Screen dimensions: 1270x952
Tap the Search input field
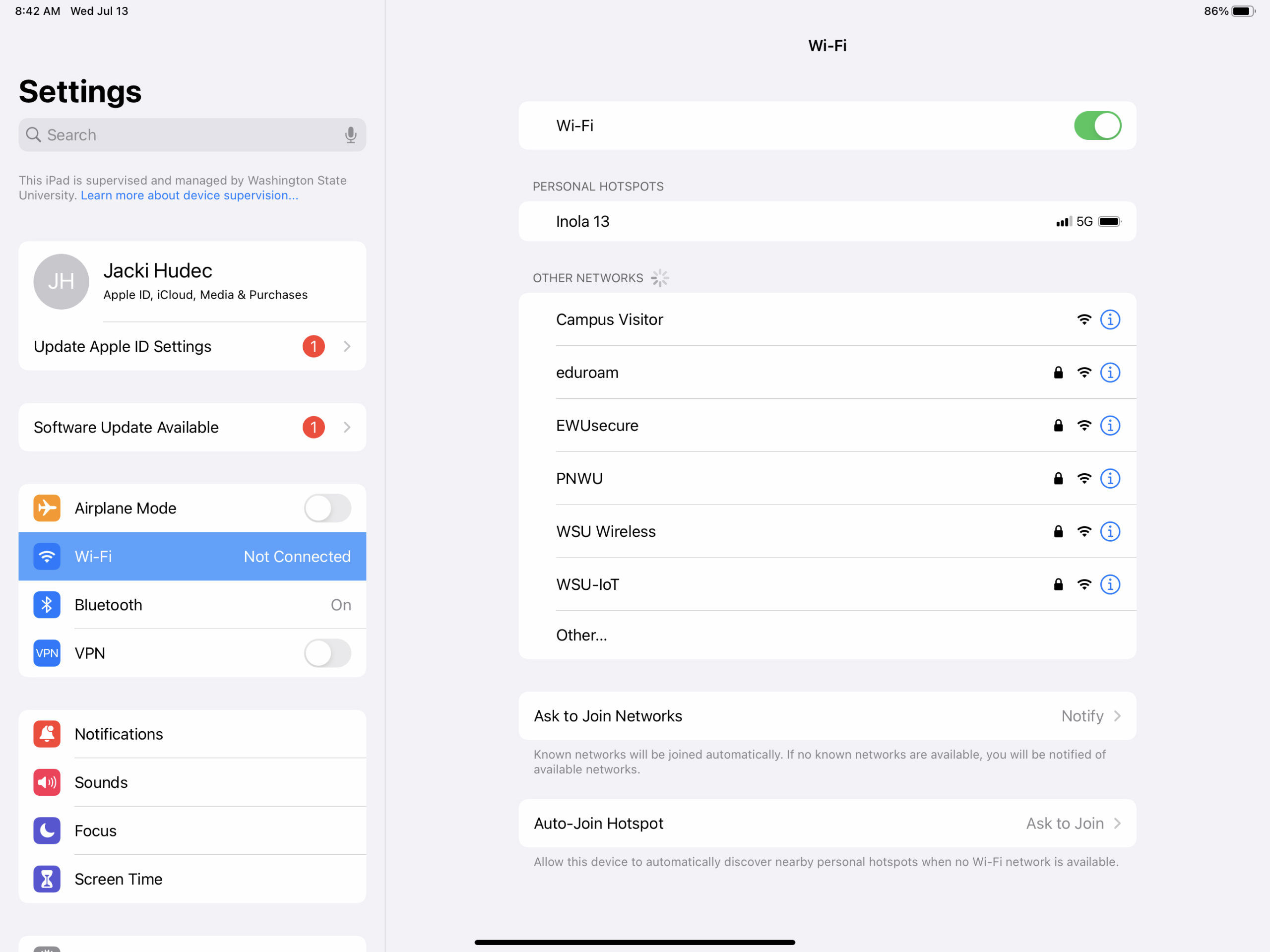click(192, 135)
